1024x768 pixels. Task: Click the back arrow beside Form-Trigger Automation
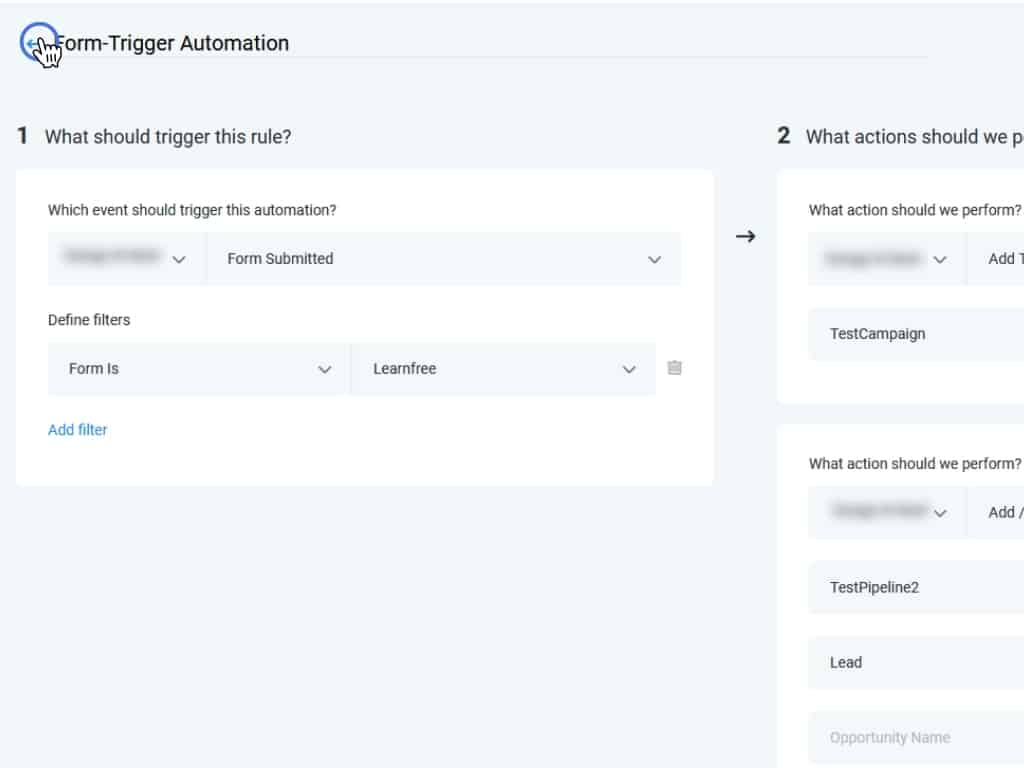pos(36,43)
